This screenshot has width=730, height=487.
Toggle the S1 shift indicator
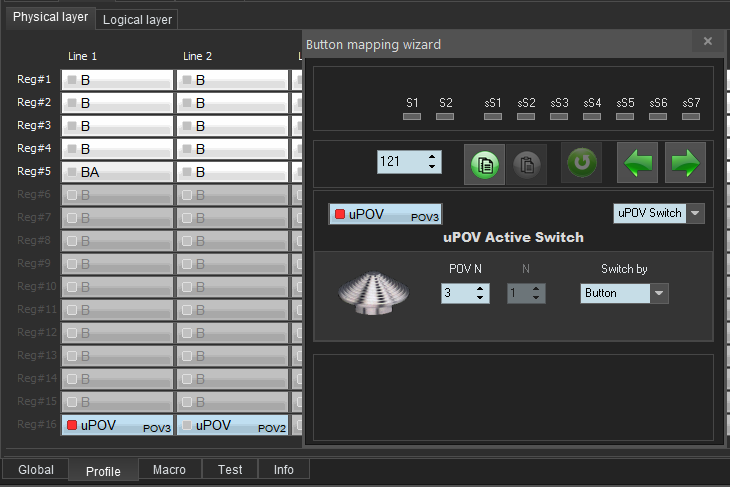412,116
